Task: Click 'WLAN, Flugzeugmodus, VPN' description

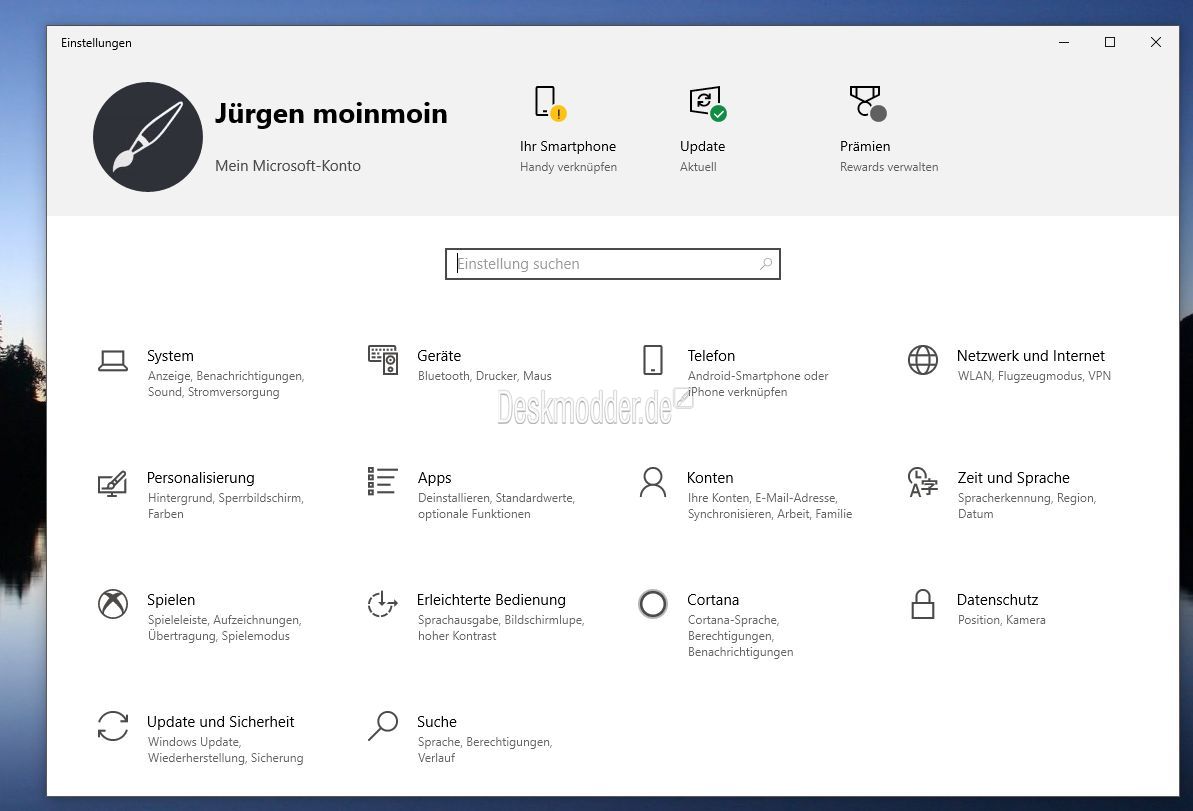Action: 1034,376
